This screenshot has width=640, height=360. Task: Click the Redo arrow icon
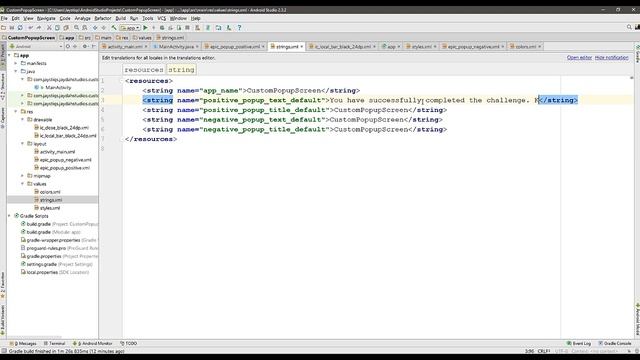coord(39,28)
